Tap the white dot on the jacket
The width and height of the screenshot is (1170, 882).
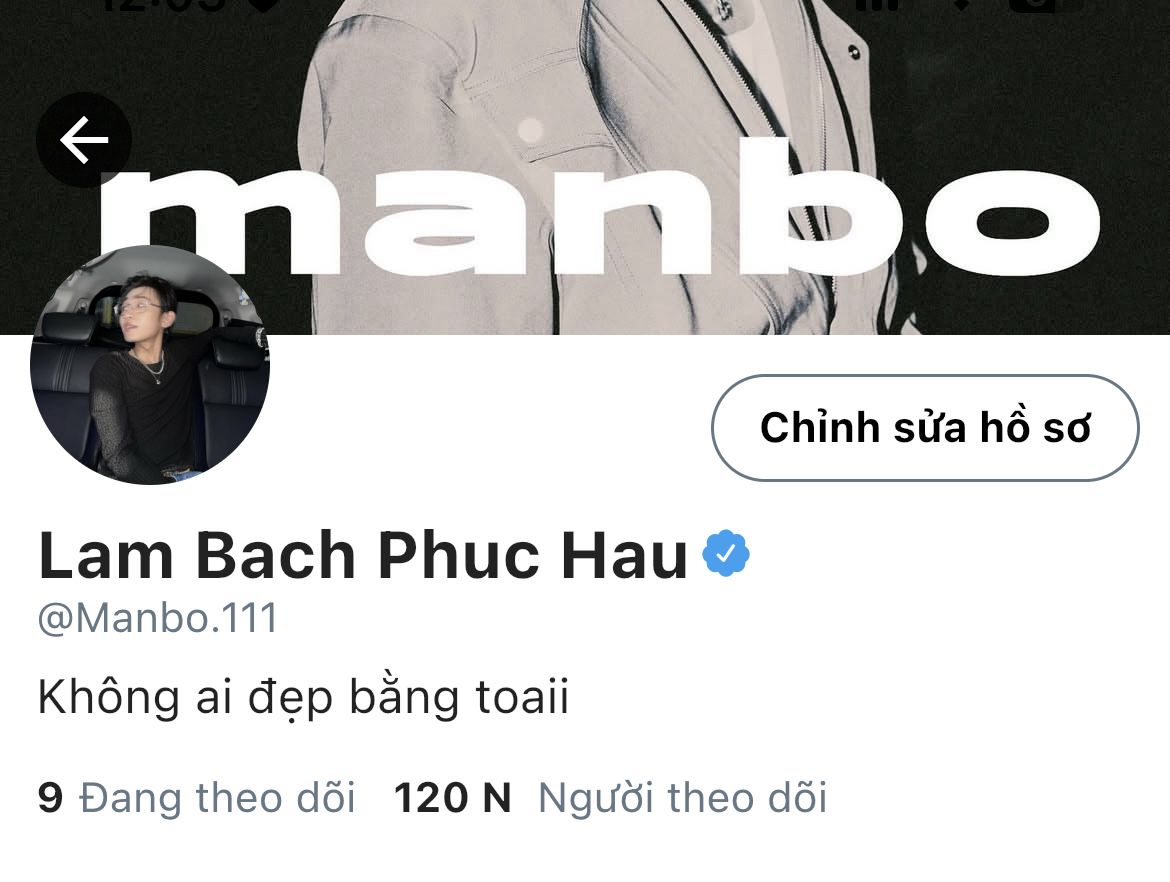point(530,130)
